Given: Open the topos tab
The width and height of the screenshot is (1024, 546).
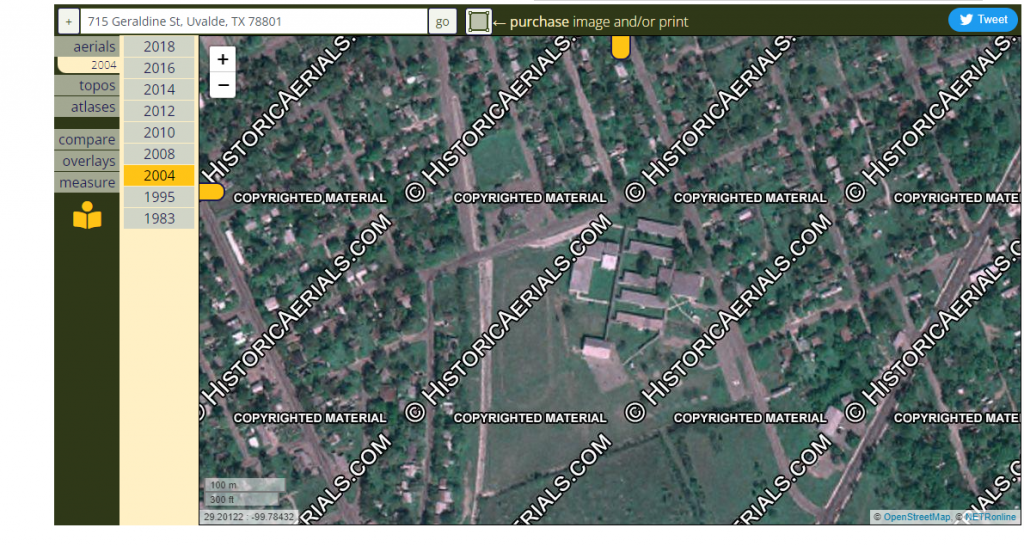Looking at the screenshot, I should (88, 86).
